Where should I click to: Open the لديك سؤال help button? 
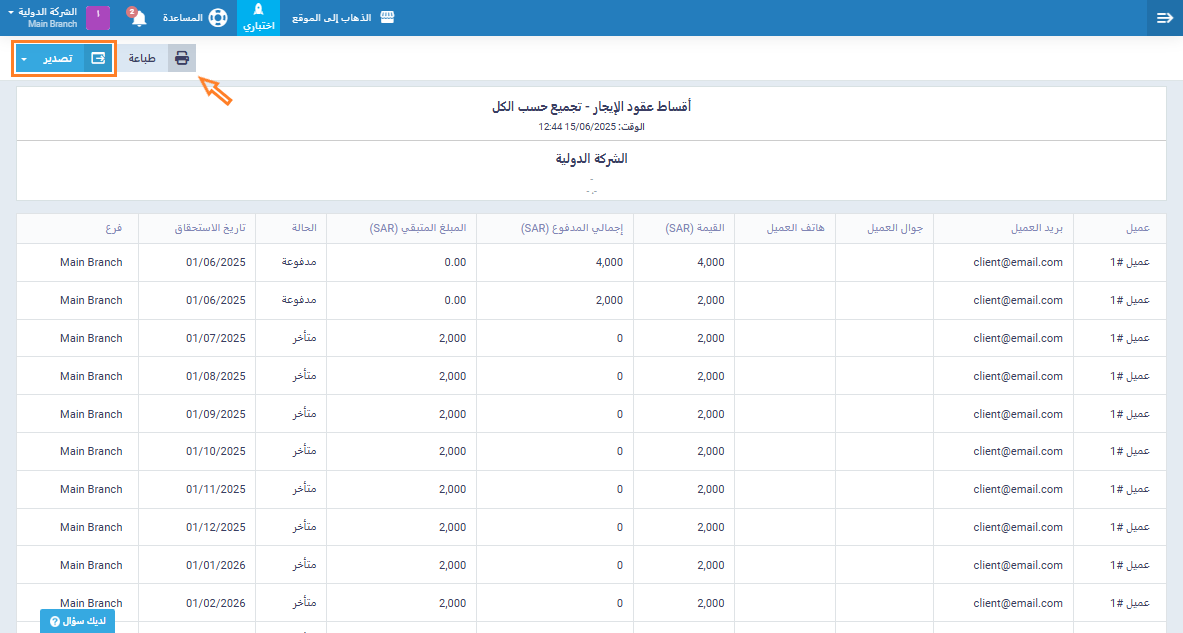[x=77, y=621]
